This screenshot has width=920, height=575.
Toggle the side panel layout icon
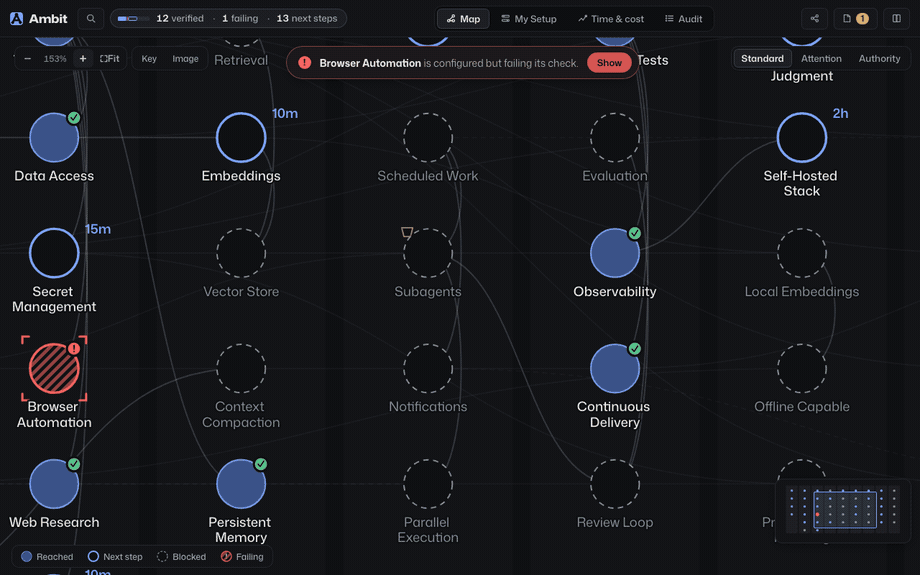[897, 19]
